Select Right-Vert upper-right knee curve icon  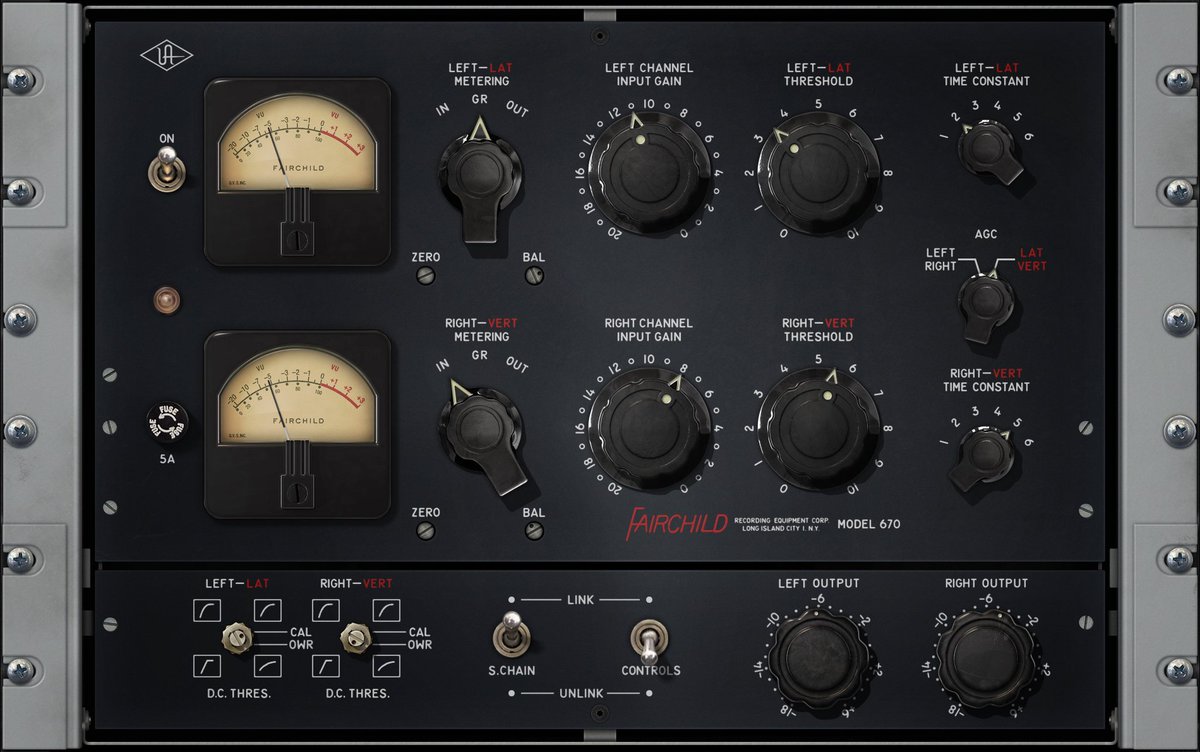pos(386,610)
